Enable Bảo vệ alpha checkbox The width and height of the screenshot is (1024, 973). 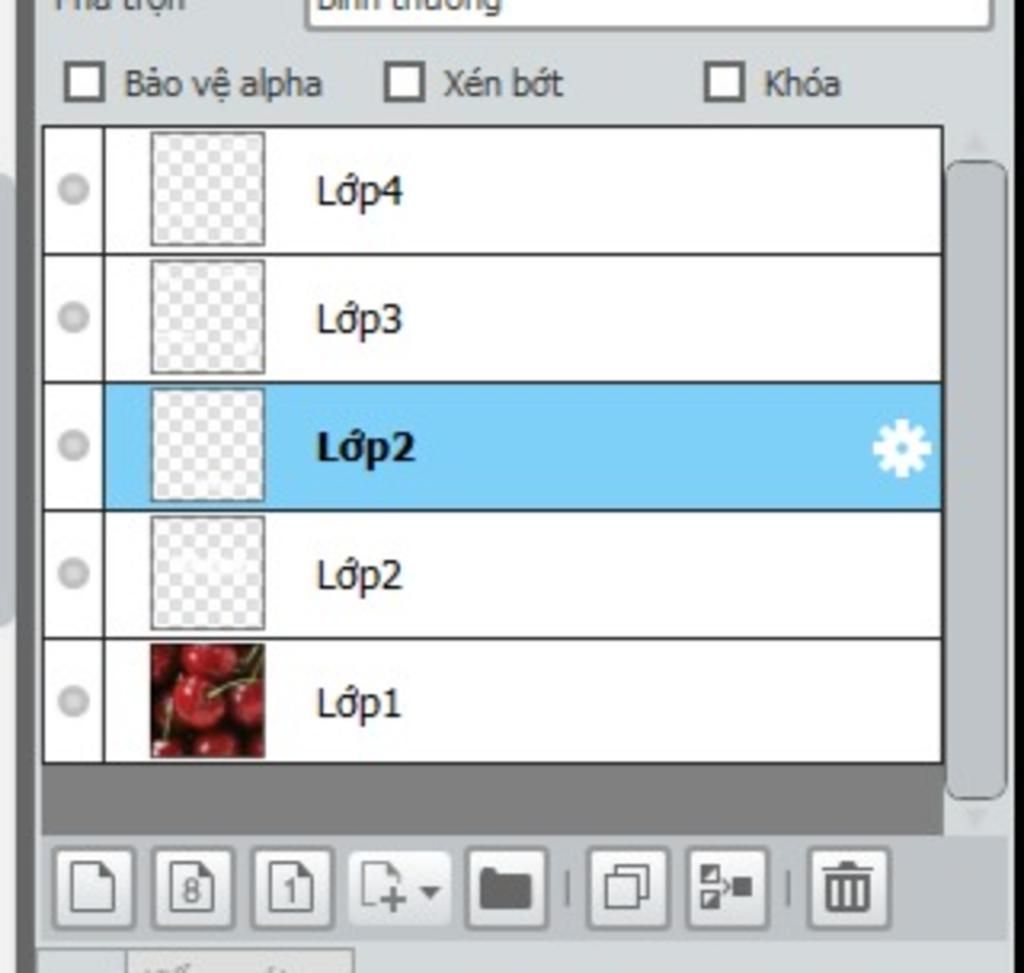click(x=84, y=82)
